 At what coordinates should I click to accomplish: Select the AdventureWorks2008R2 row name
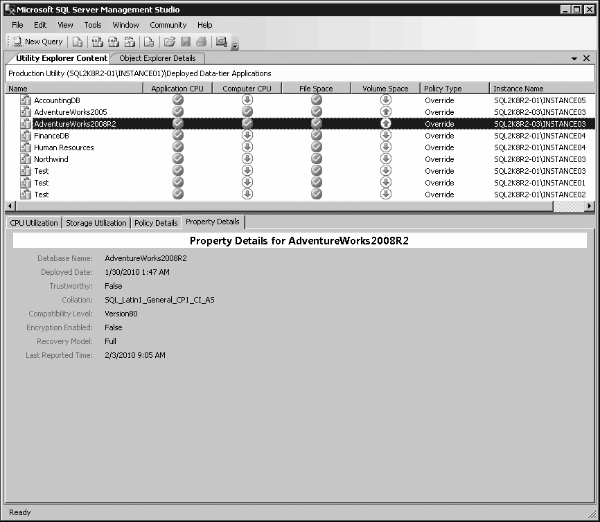[75, 124]
